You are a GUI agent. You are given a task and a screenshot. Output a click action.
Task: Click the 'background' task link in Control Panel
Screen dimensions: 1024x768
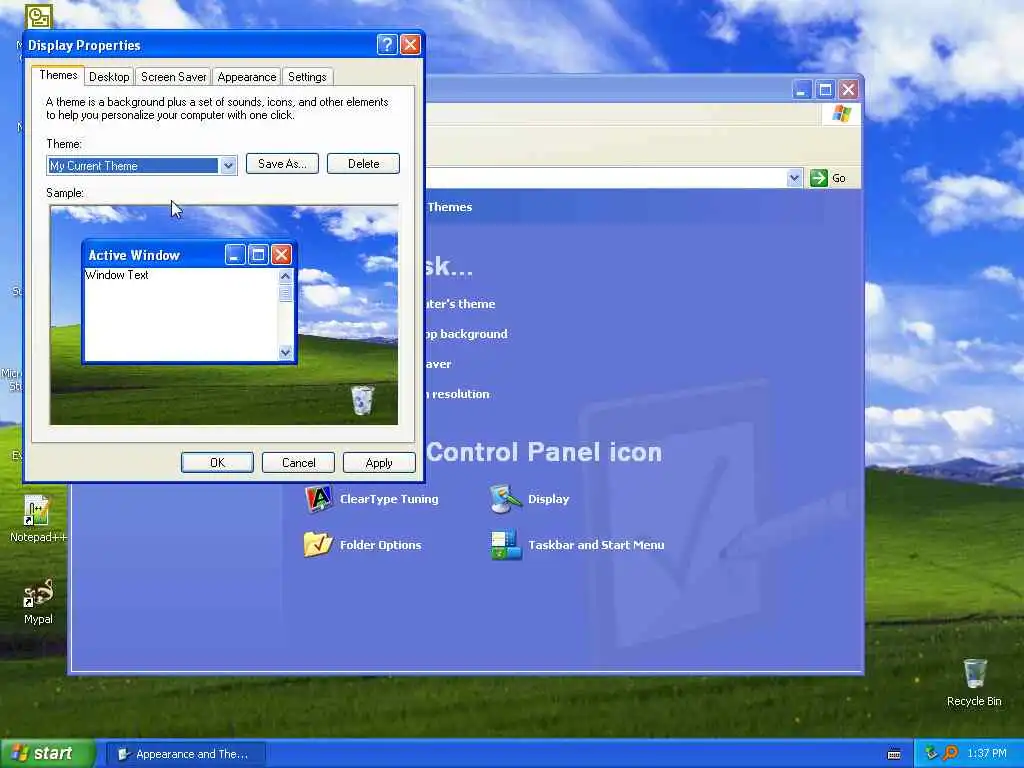466,334
